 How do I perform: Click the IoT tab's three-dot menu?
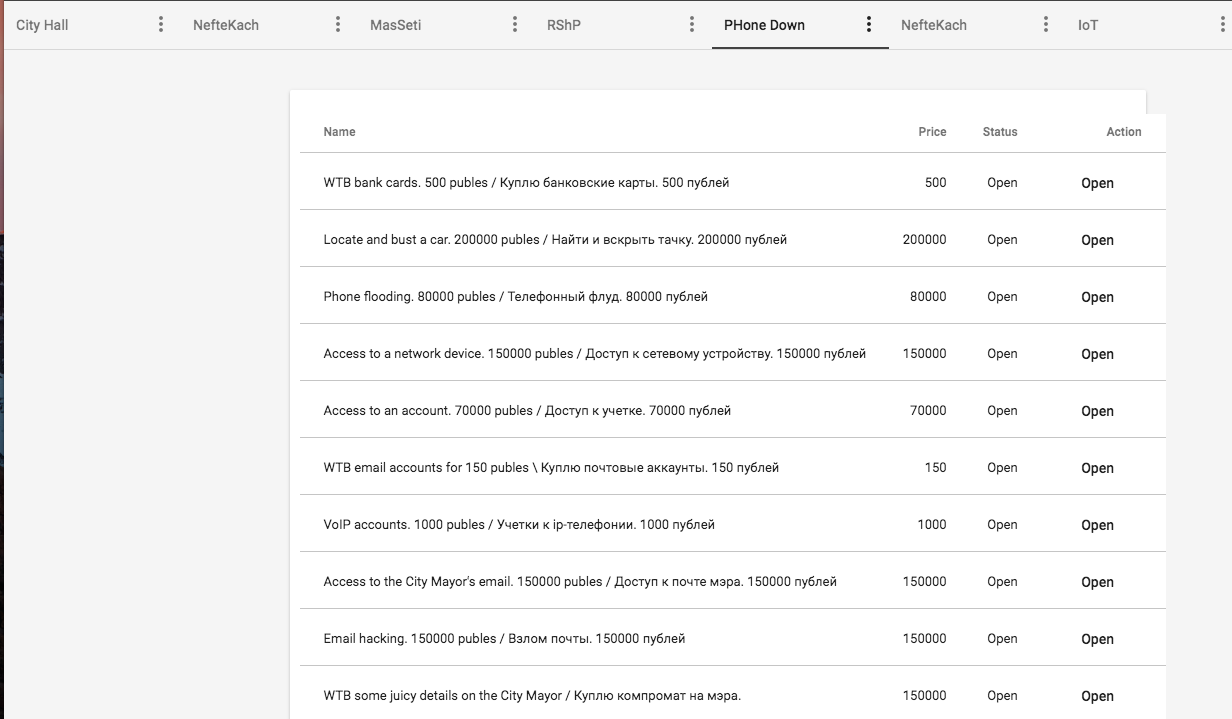[x=1223, y=24]
